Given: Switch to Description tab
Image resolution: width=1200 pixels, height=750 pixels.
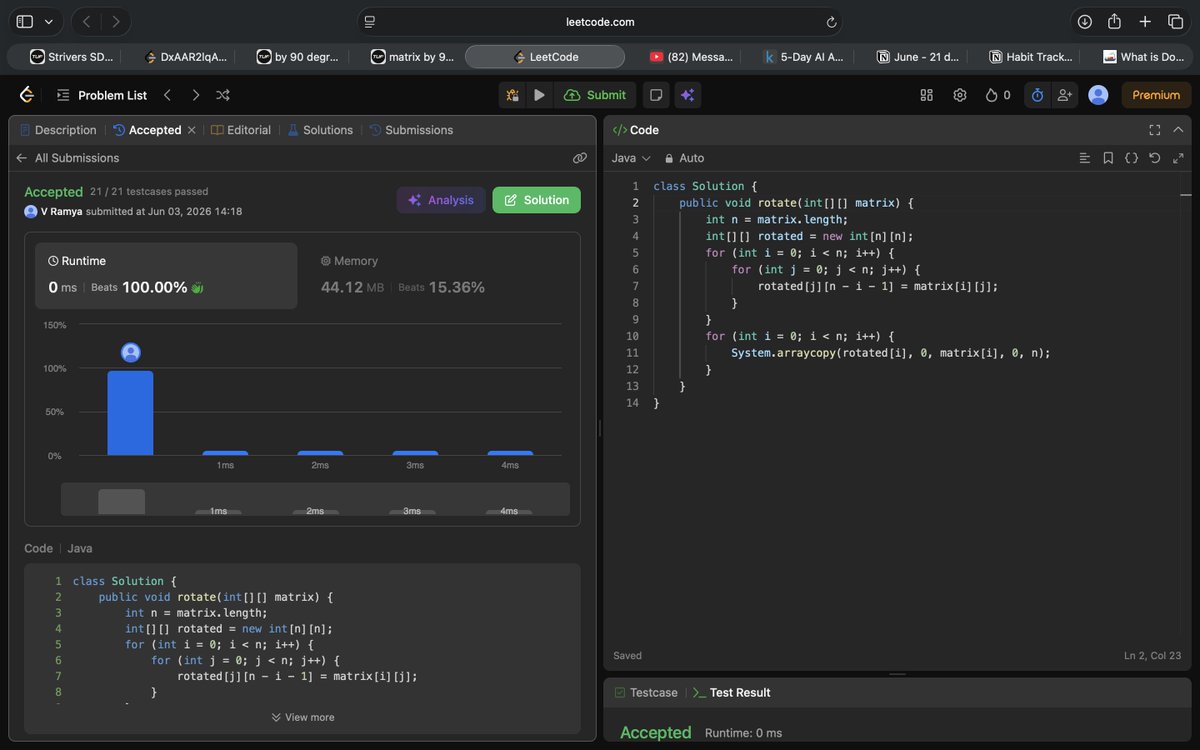Looking at the screenshot, I should [57, 130].
